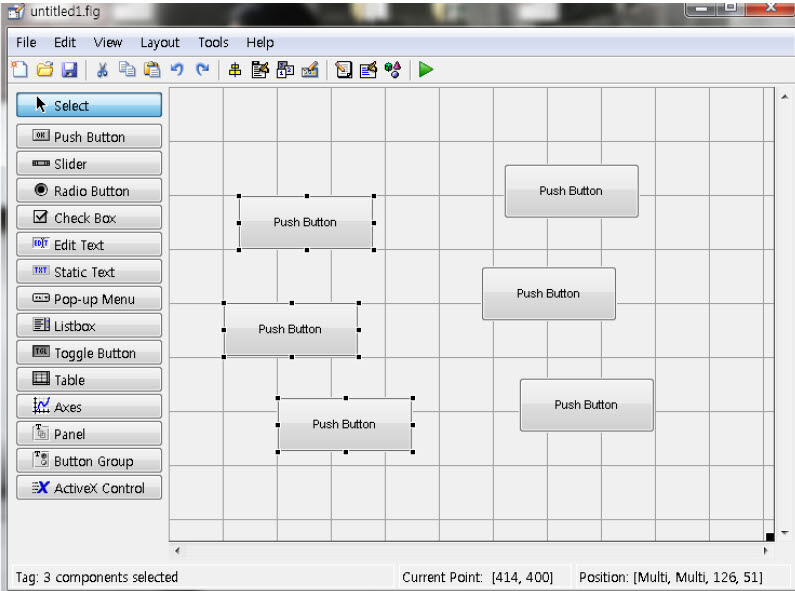Pick the Radio Button palette tool
The image size is (795, 591).
pos(89,190)
